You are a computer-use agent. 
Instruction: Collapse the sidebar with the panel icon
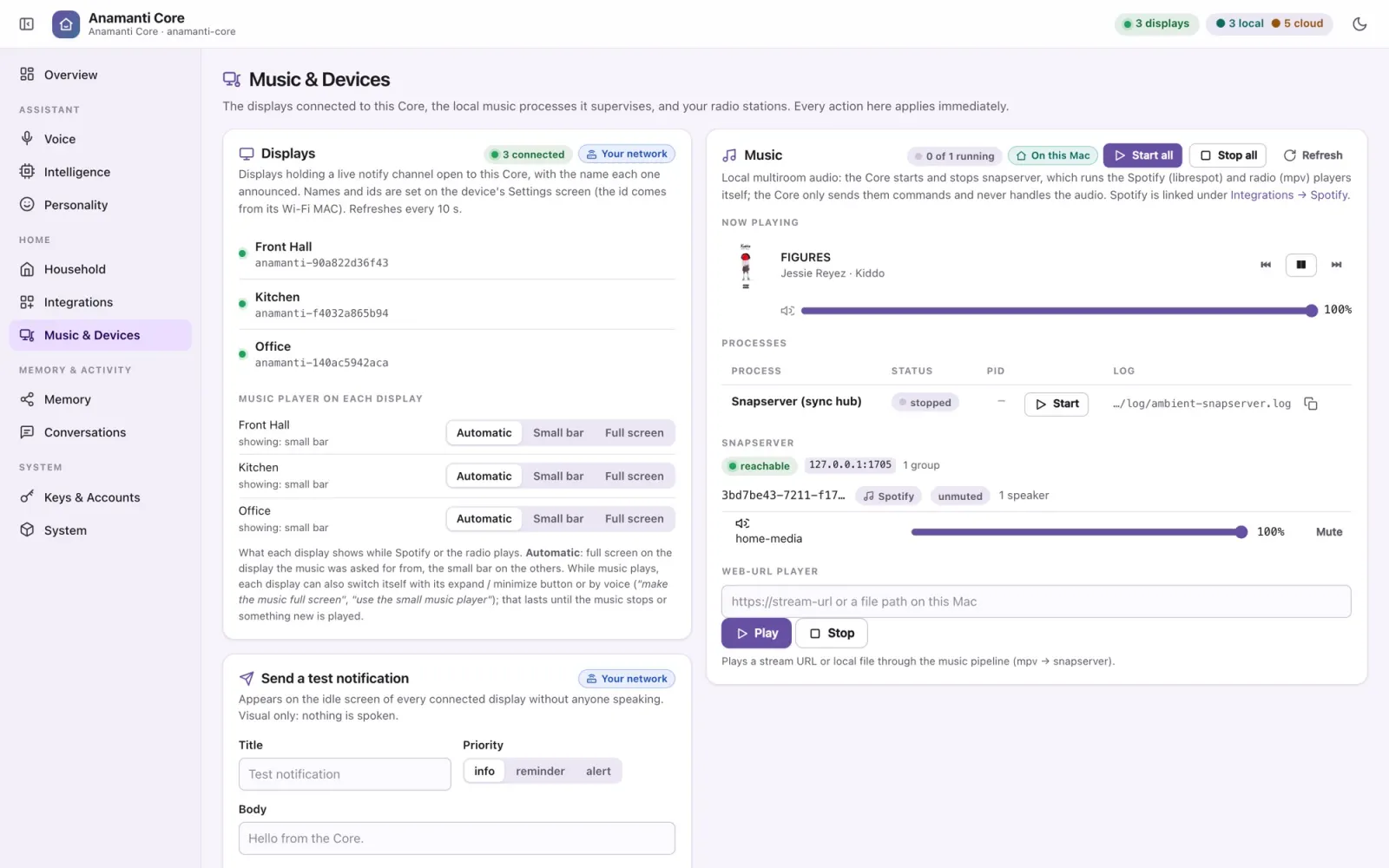click(x=27, y=24)
